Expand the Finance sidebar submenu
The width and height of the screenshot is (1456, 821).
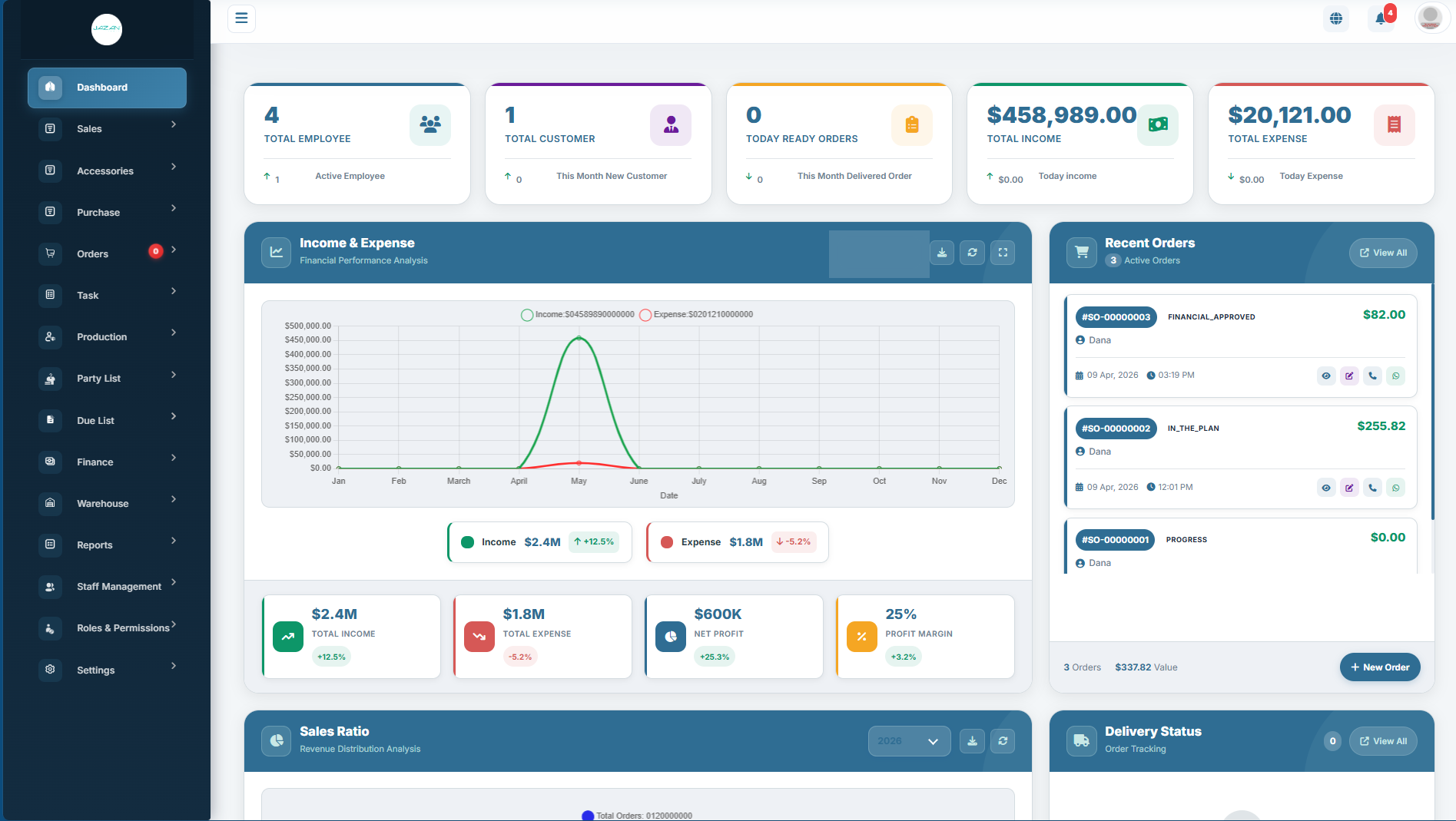pos(107,462)
